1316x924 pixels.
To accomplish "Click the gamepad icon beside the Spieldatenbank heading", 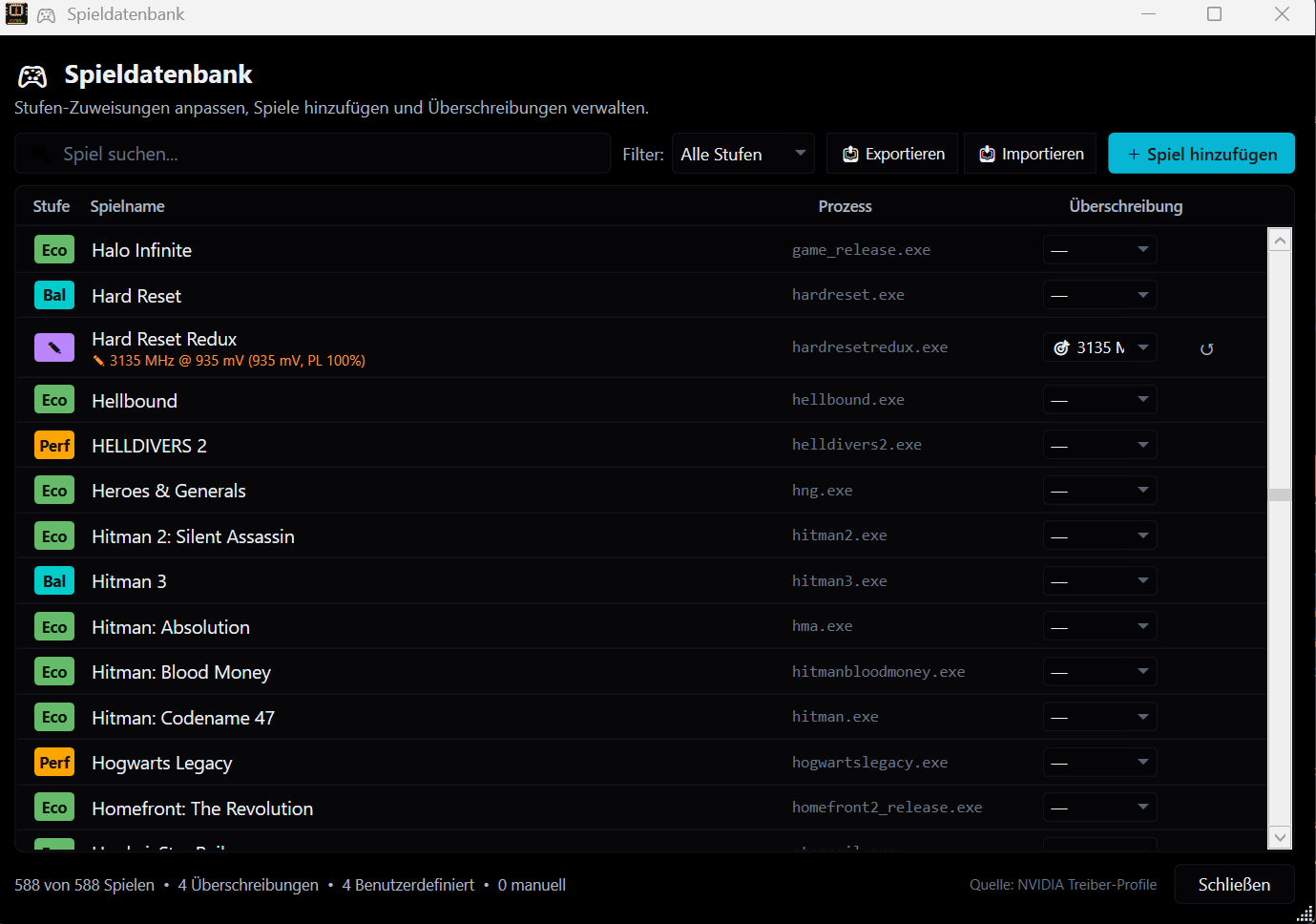I will pos(31,75).
